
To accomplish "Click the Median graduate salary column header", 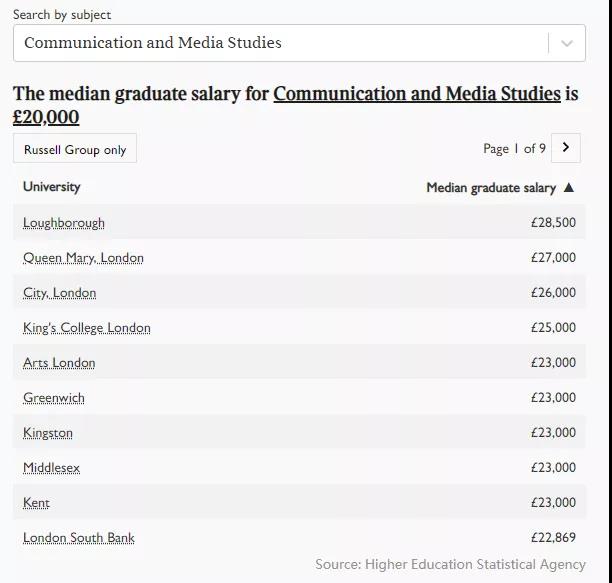I will 490,188.
